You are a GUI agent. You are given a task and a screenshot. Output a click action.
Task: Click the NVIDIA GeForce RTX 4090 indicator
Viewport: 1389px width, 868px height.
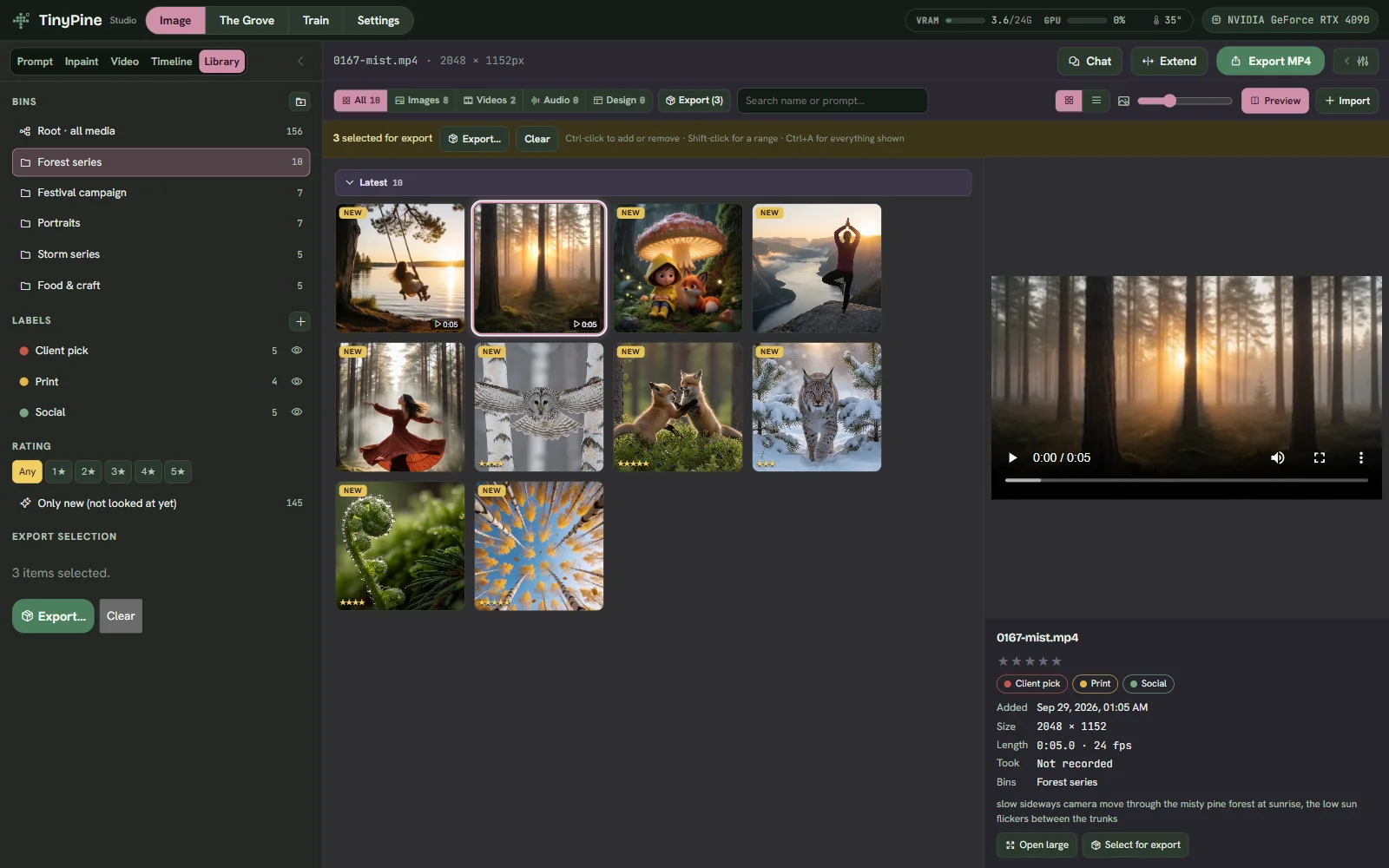point(1290,20)
